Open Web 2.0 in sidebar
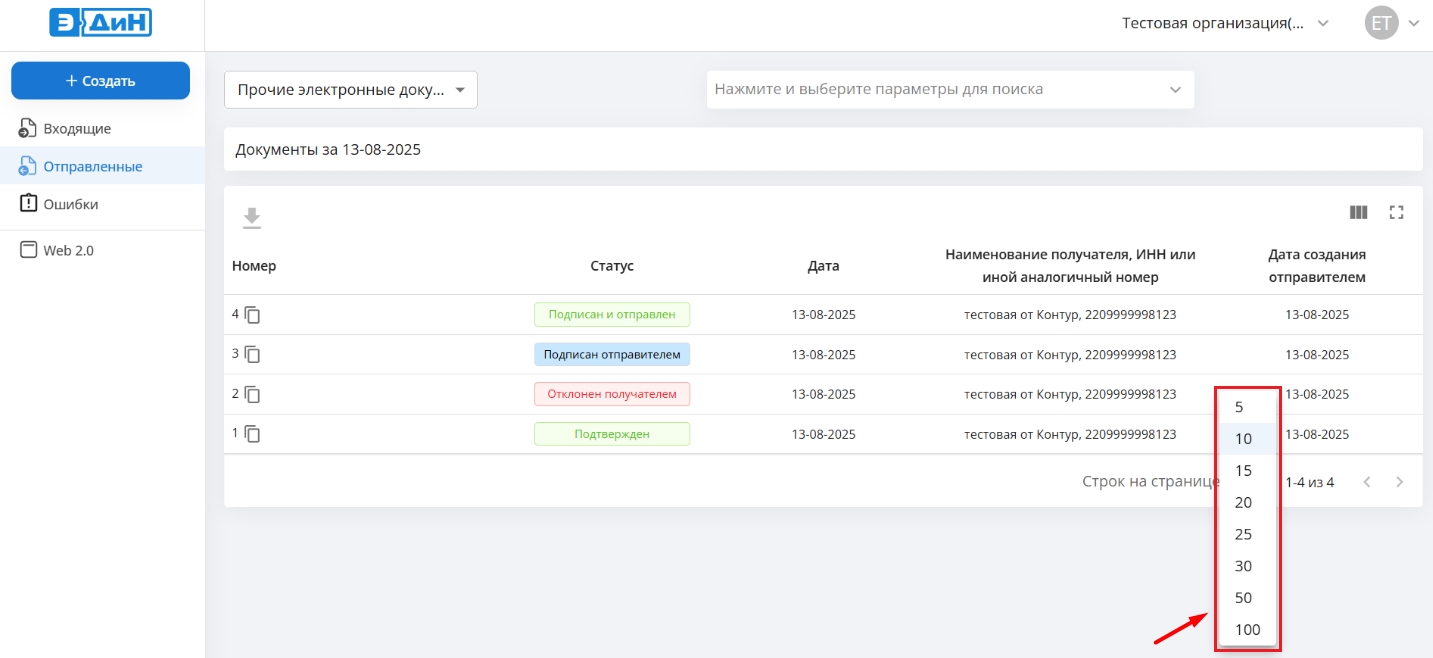 point(68,251)
